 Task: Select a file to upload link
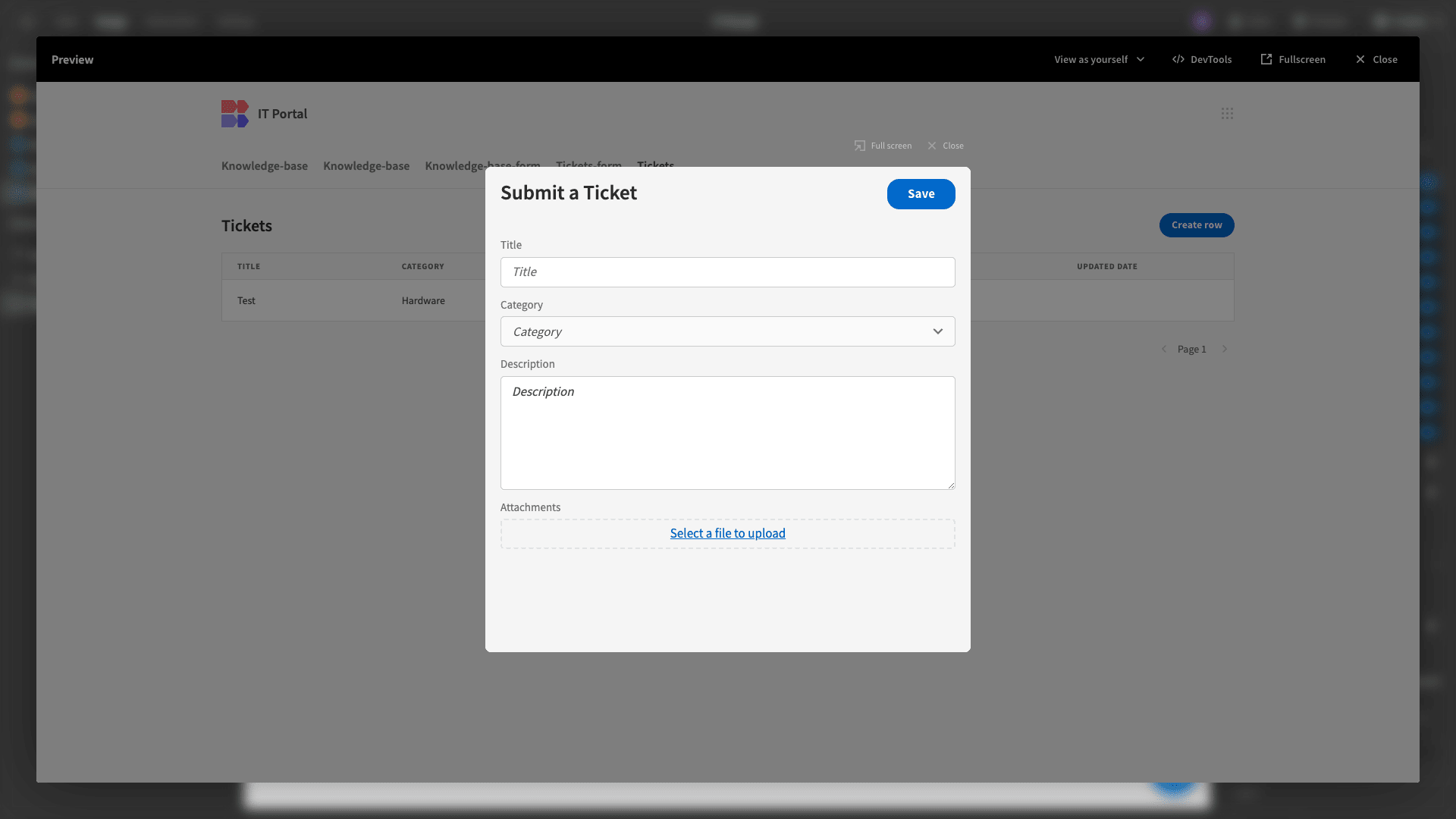[x=728, y=533]
